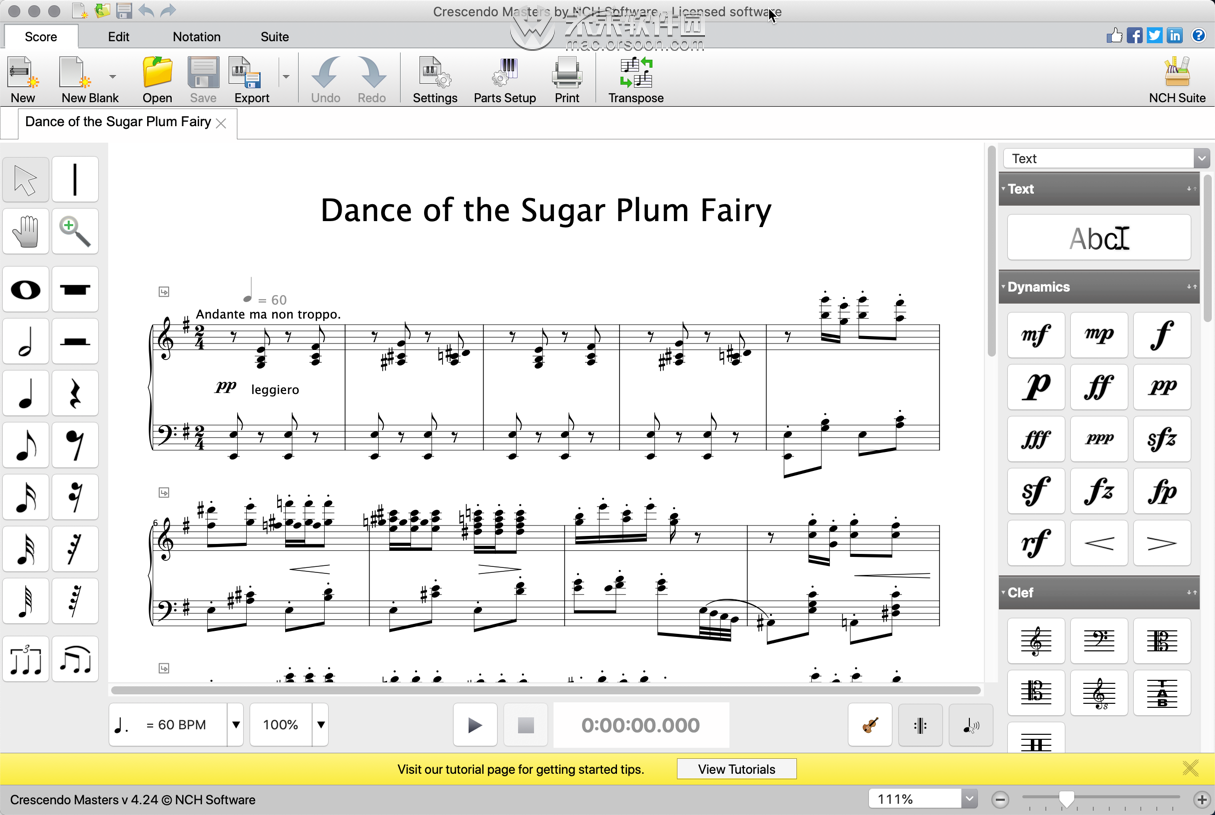This screenshot has width=1215, height=815.
Task: Select the whole note tool
Action: click(25, 290)
